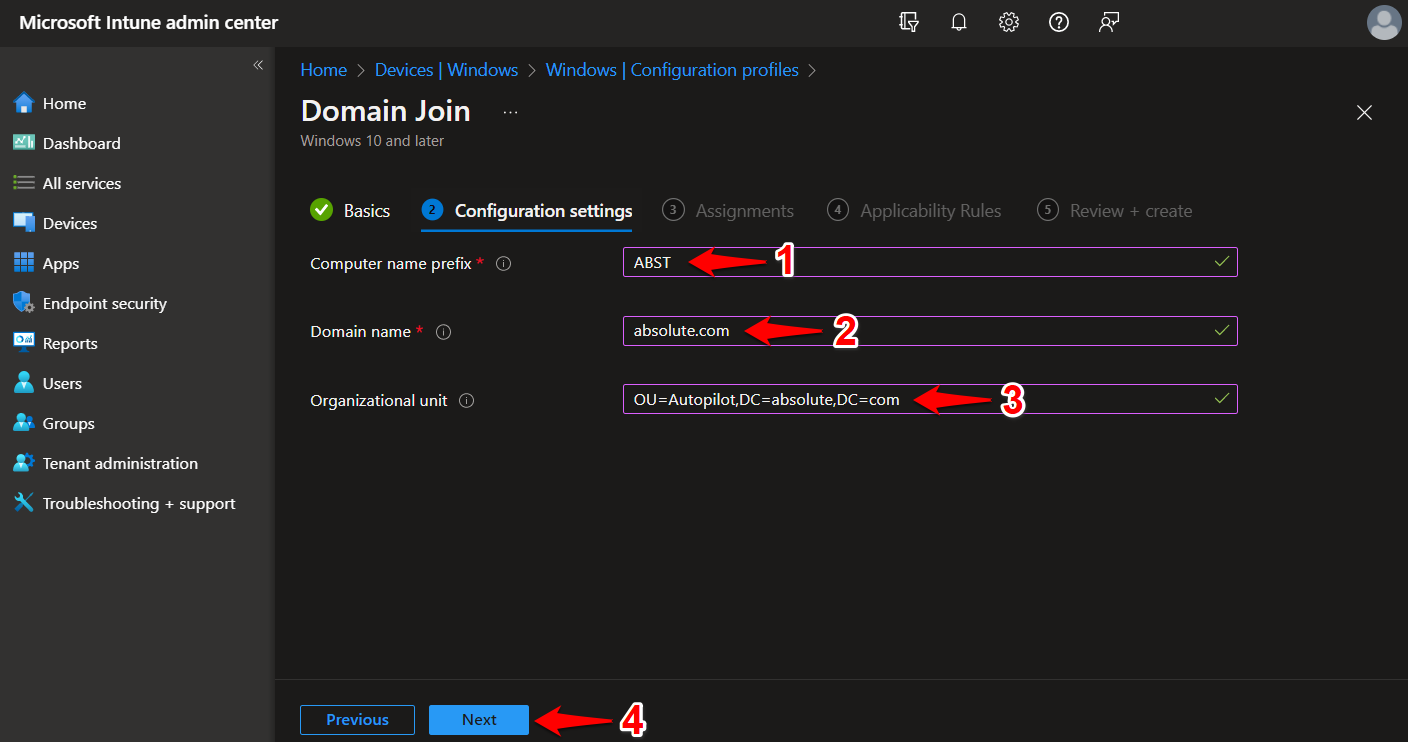Open the Assignments step

[745, 210]
